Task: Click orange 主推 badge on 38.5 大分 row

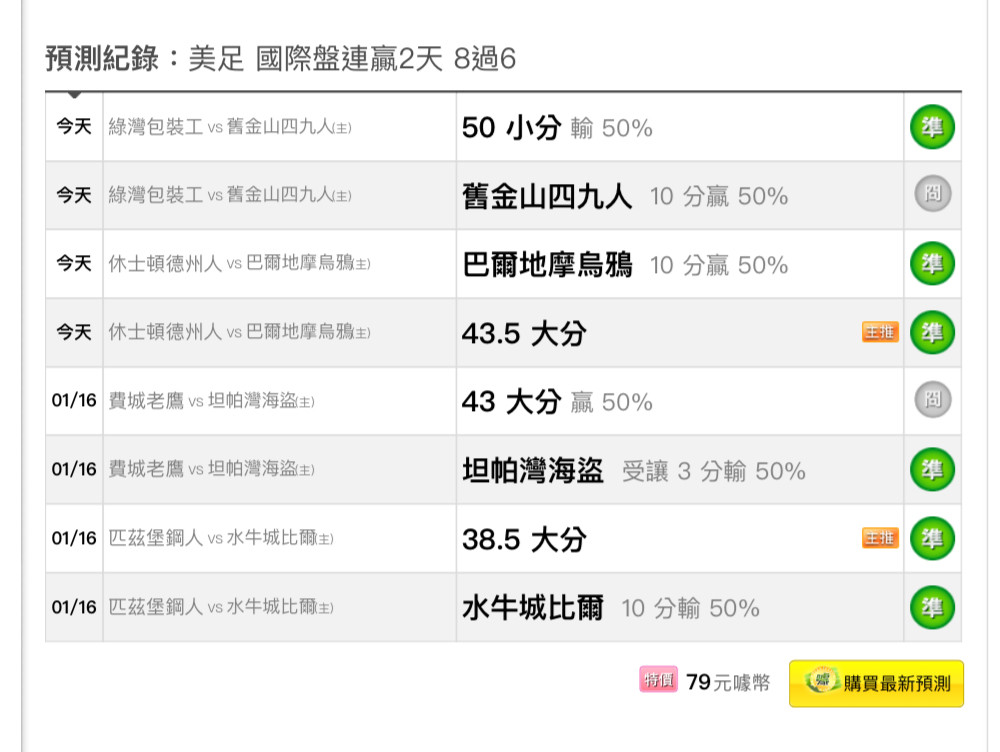Action: pyautogui.click(x=880, y=538)
